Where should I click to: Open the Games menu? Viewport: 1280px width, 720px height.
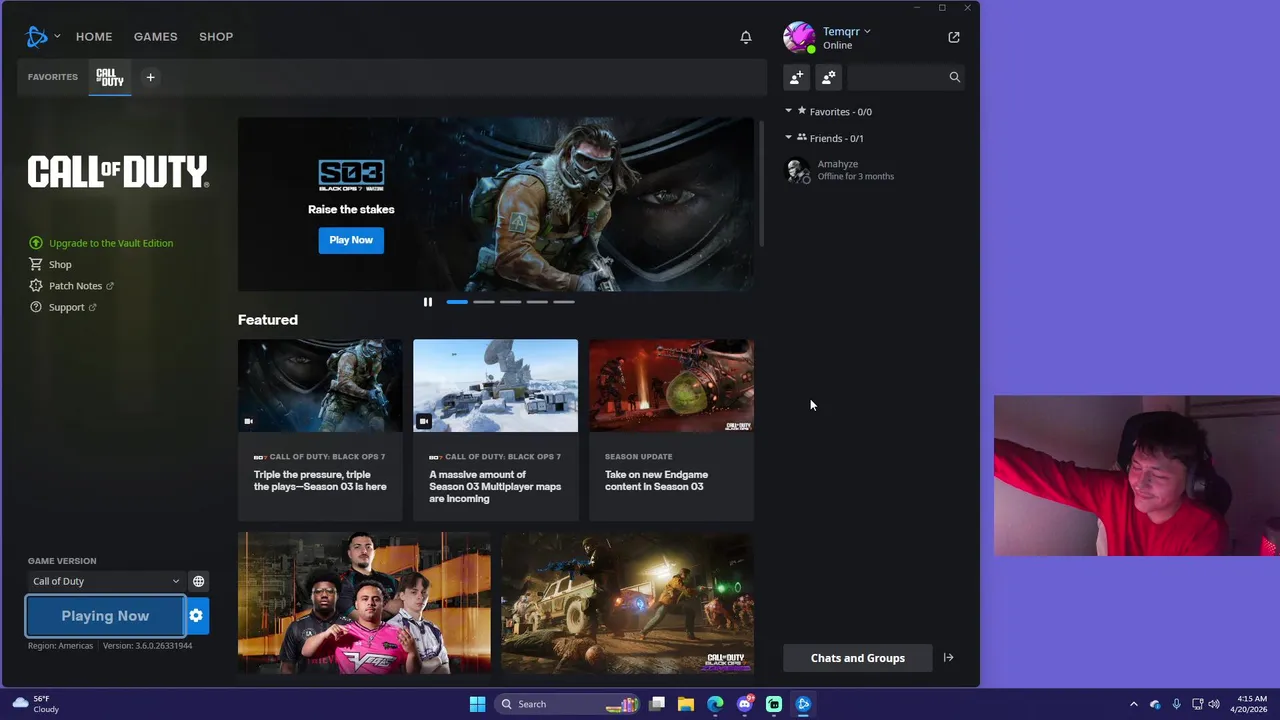[156, 37]
